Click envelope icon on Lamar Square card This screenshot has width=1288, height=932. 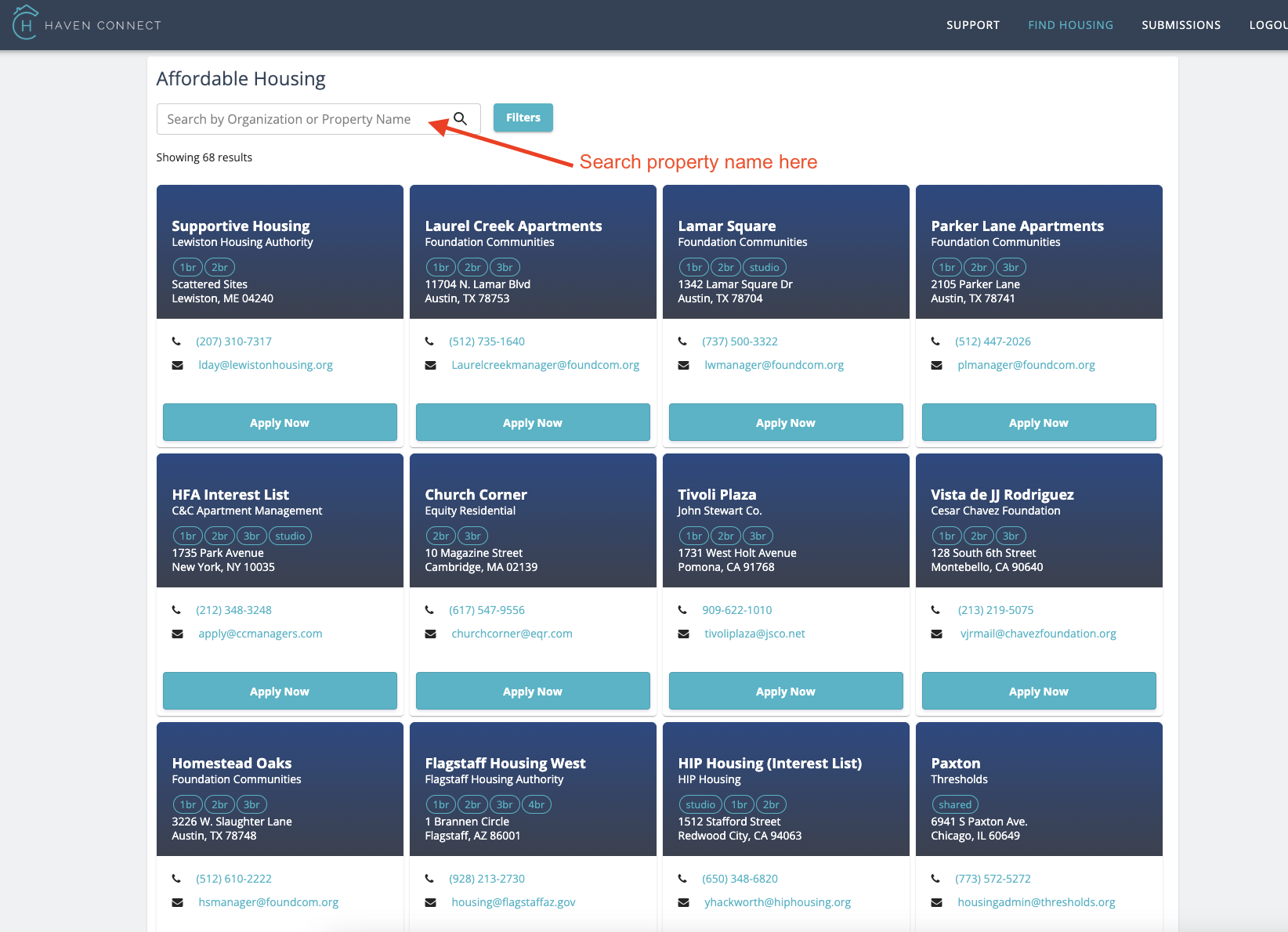[684, 365]
